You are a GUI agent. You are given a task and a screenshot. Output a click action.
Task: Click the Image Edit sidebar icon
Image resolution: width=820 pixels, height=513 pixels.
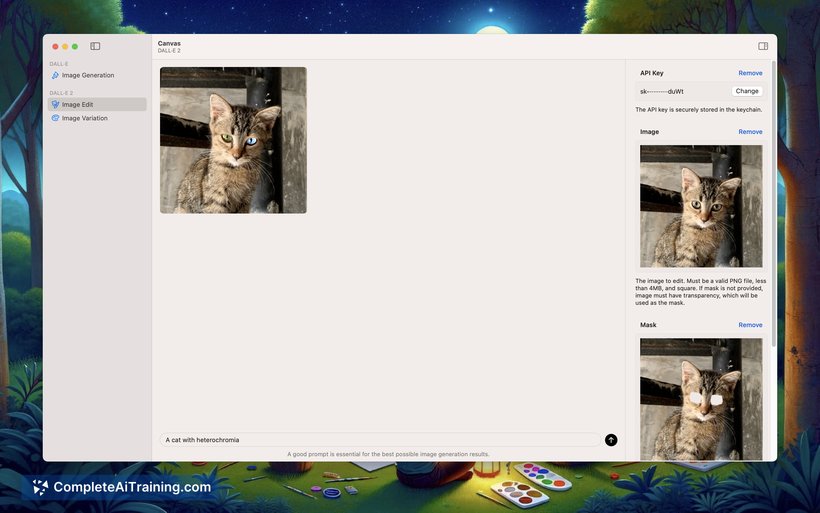(x=55, y=105)
